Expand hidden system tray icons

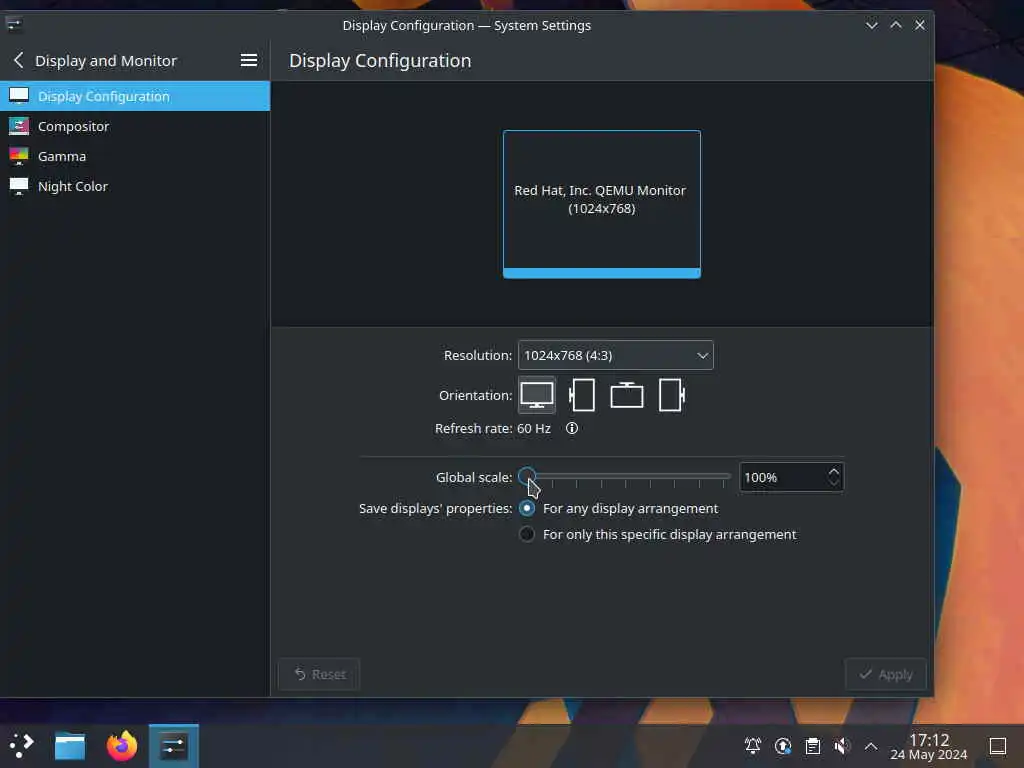coord(871,745)
